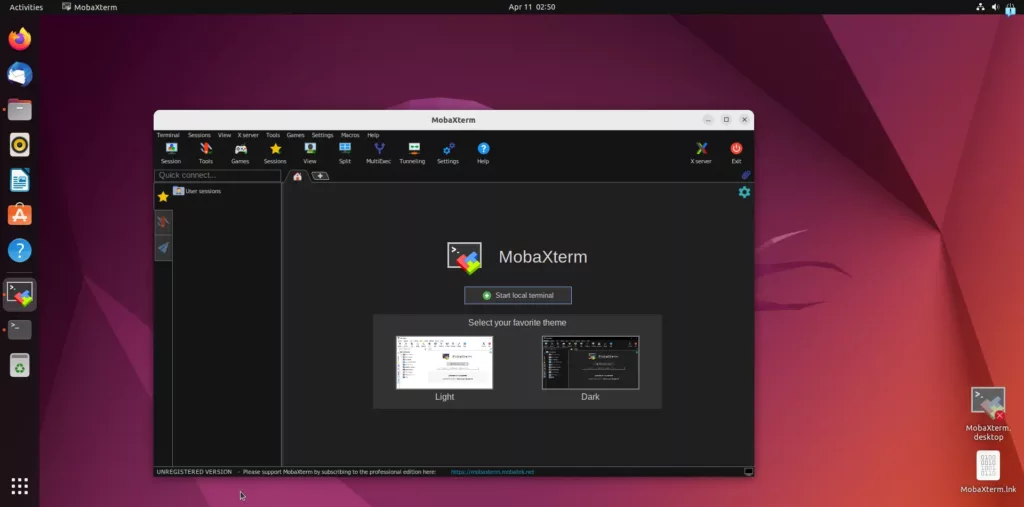Open the Trash in the dock
1024x507 pixels.
click(x=20, y=365)
